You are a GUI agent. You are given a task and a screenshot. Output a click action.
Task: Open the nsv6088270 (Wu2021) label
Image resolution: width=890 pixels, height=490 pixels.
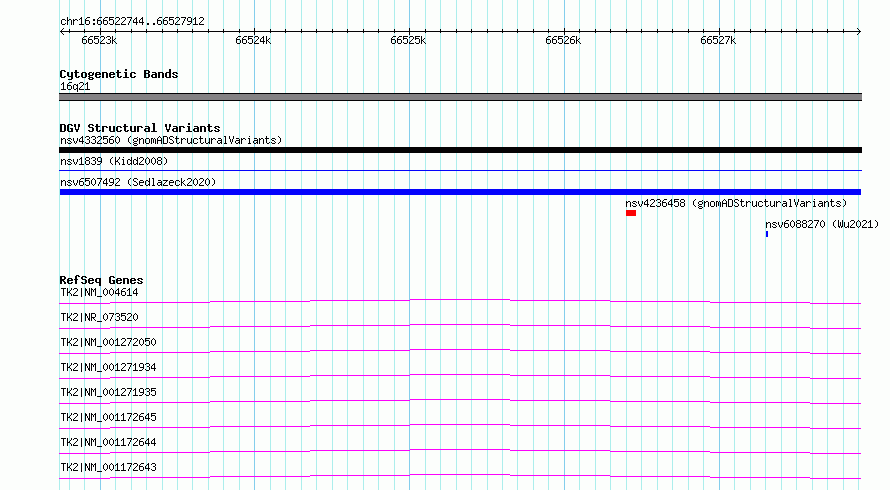click(822, 224)
